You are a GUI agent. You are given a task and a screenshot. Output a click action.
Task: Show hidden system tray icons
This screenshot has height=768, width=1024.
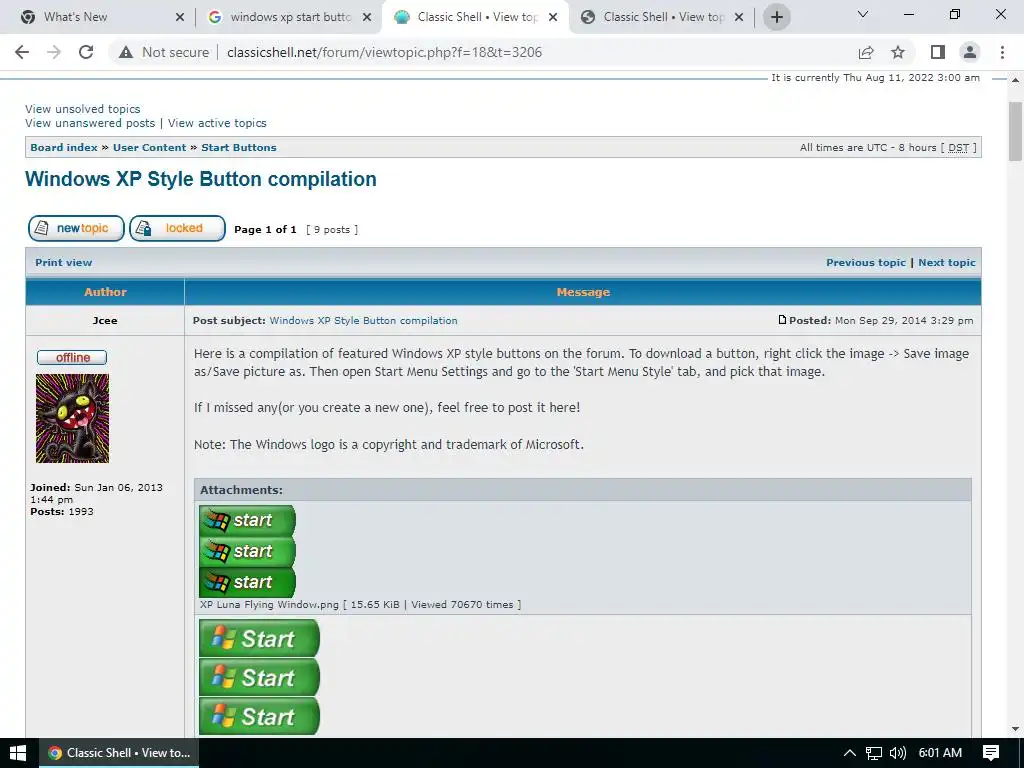pyautogui.click(x=850, y=753)
